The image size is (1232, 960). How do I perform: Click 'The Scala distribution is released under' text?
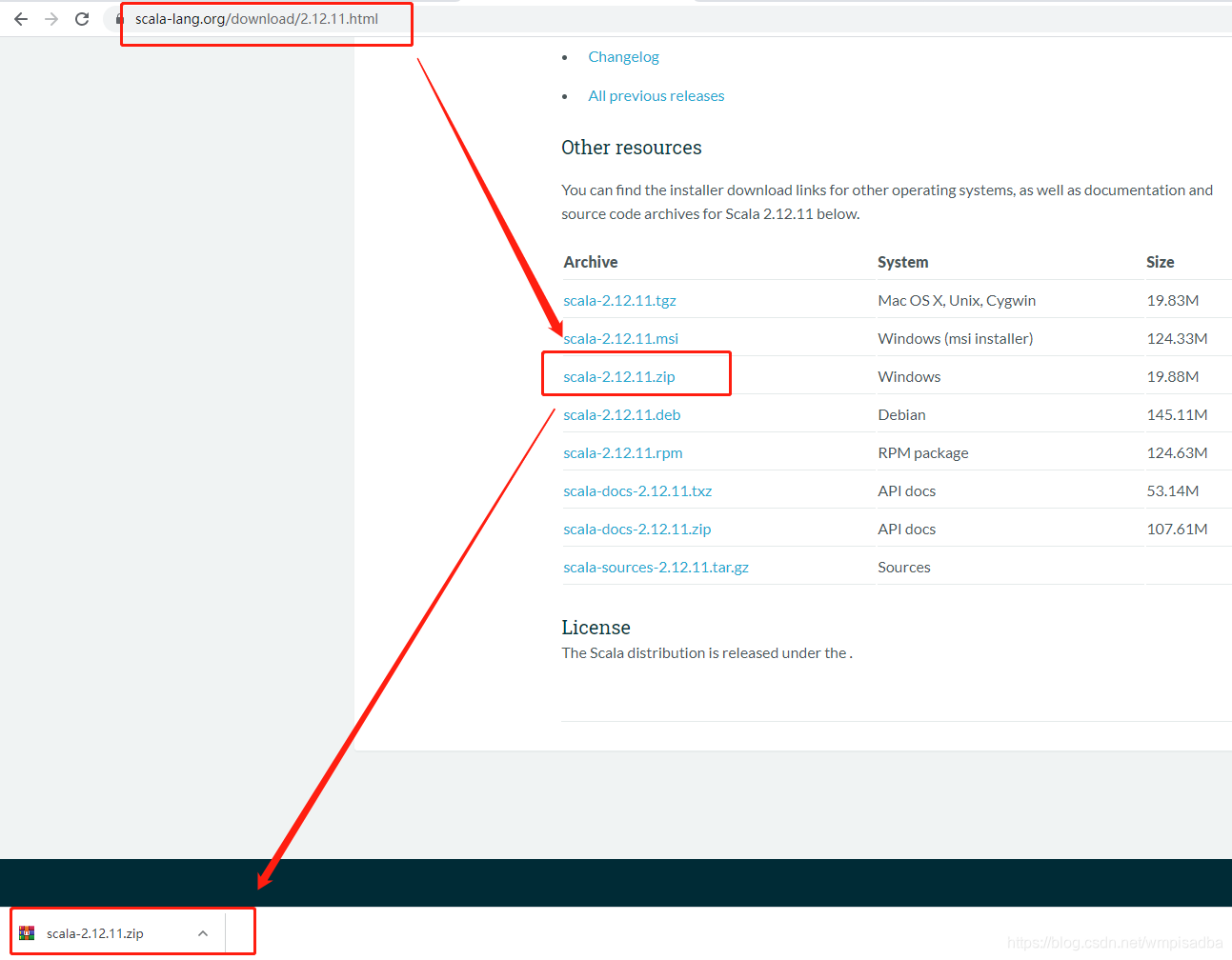[x=704, y=653]
